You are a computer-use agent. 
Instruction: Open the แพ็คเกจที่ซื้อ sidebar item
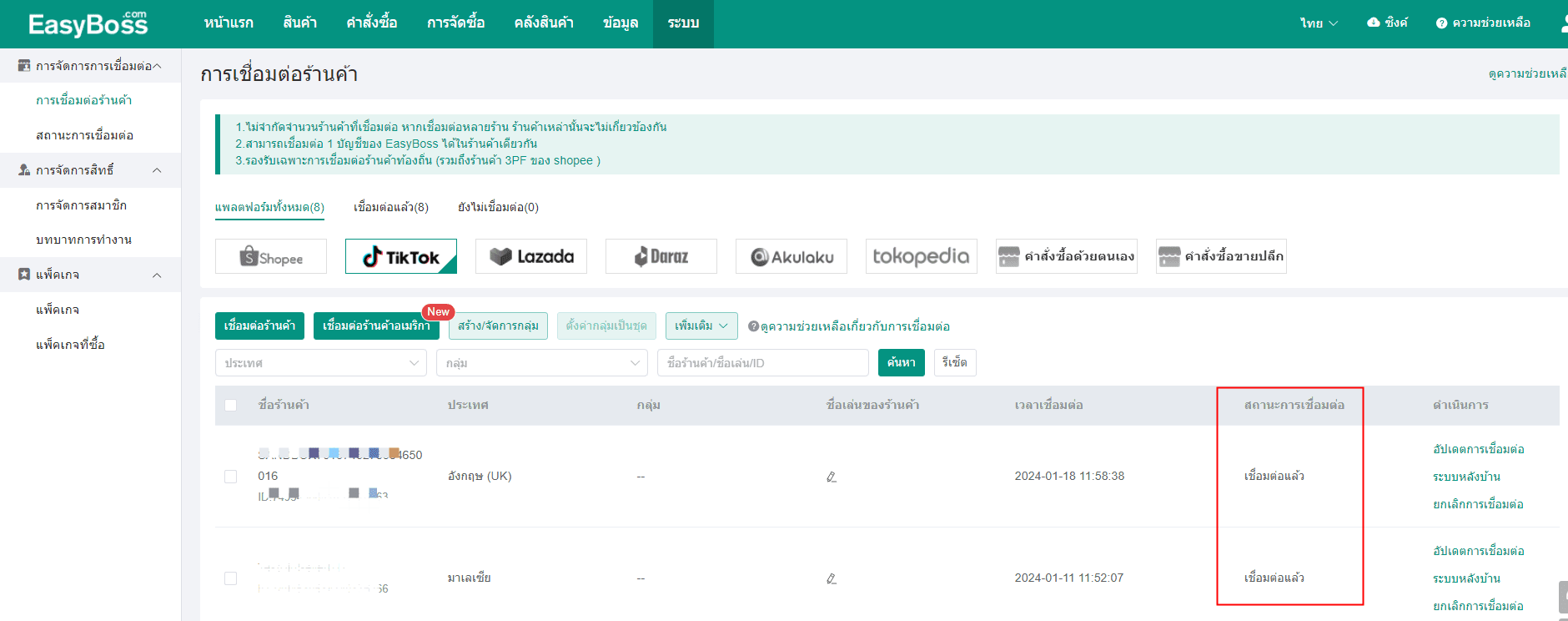pyautogui.click(x=70, y=345)
